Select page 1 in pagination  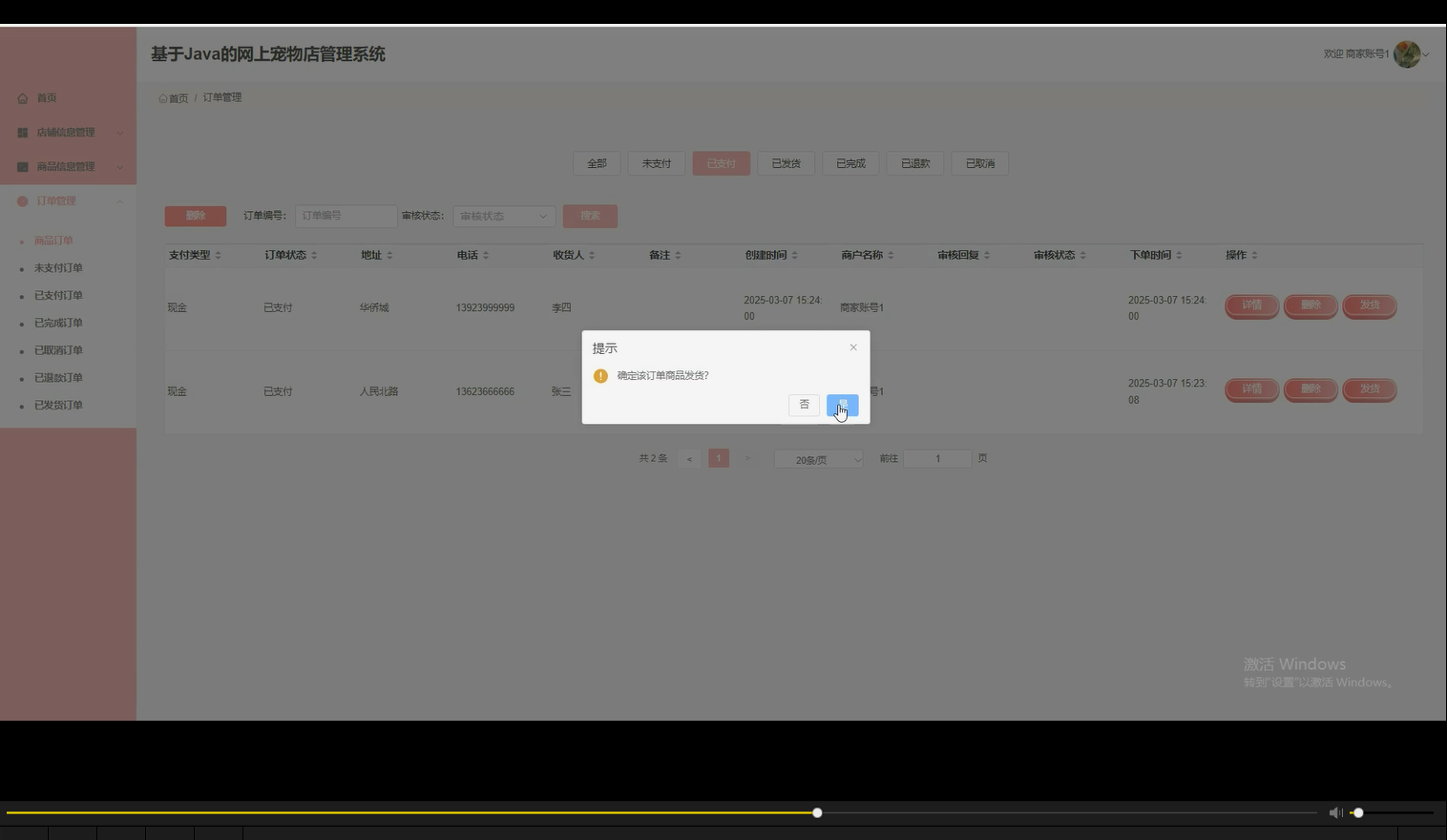[719, 459]
